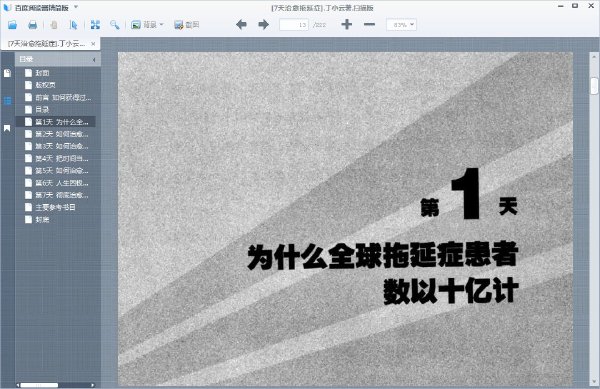The width and height of the screenshot is (600, 389).
Task: Select 第6天 人生四极... chapter
Action: (62, 183)
